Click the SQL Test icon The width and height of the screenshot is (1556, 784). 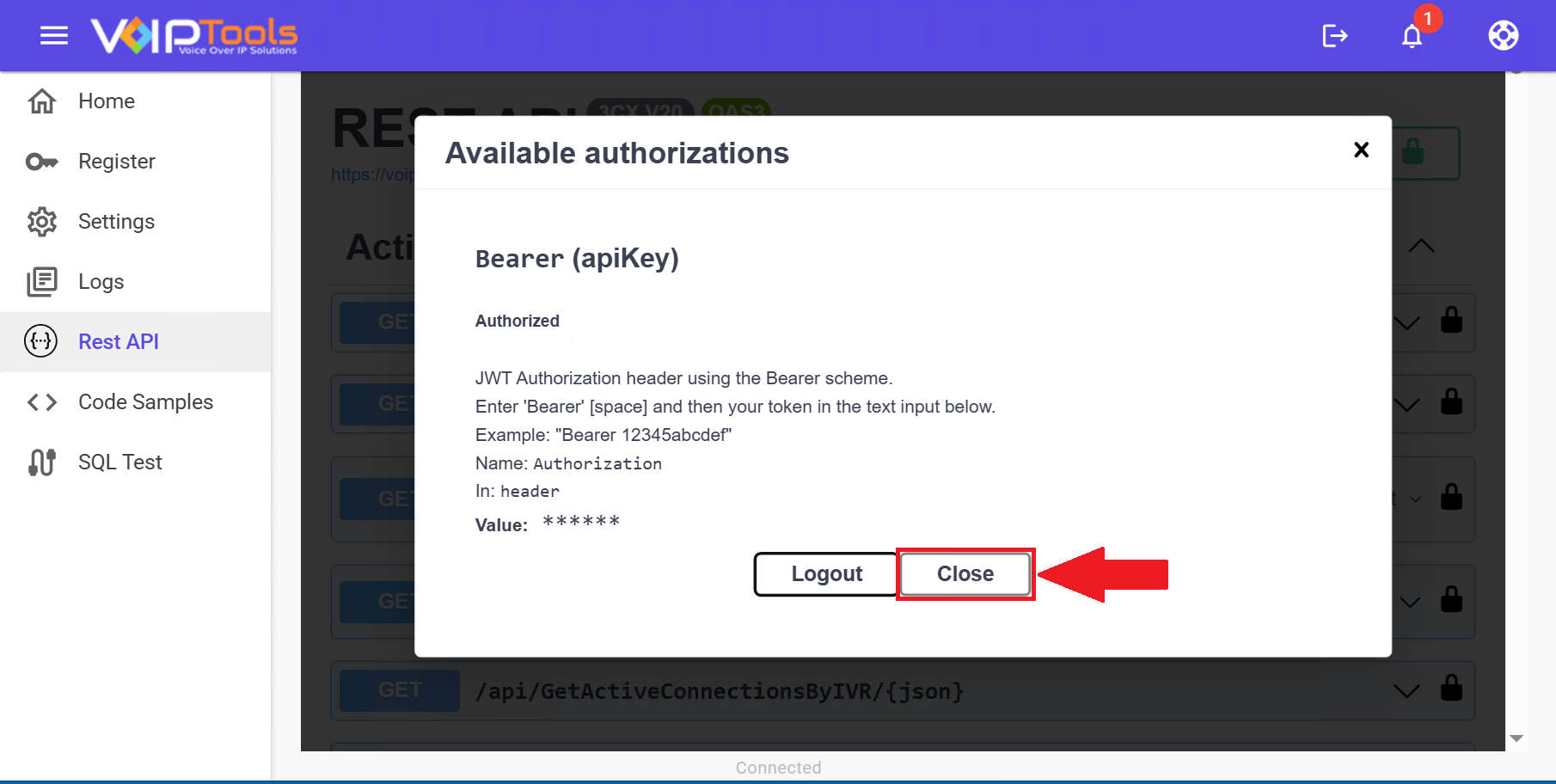(42, 462)
